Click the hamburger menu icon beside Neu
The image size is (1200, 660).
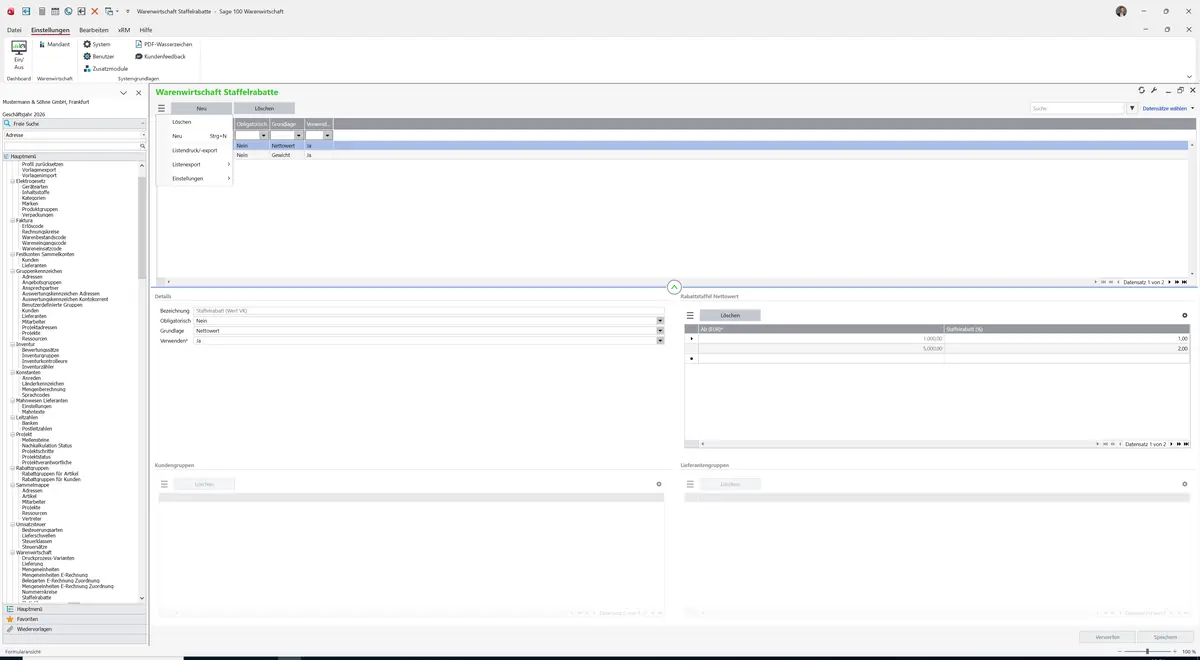[161, 108]
